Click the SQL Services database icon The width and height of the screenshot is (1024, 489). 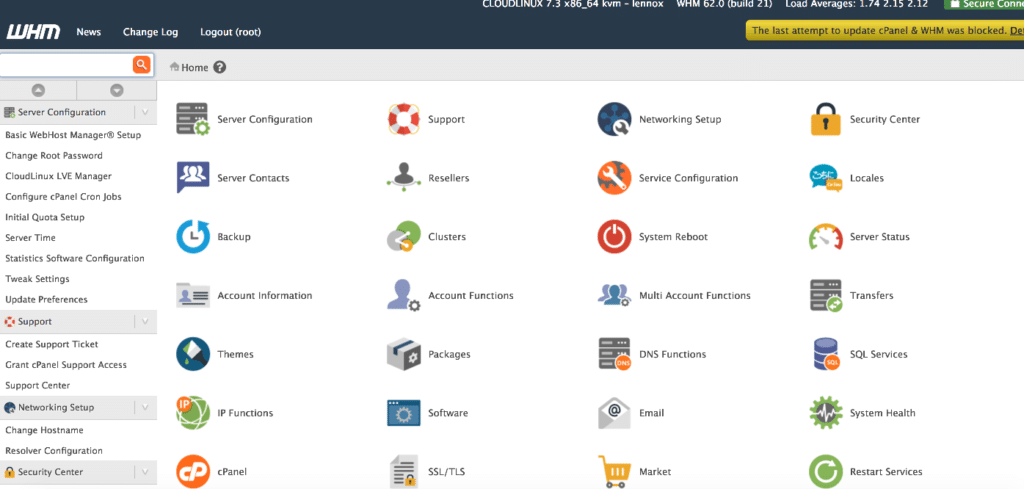point(825,354)
